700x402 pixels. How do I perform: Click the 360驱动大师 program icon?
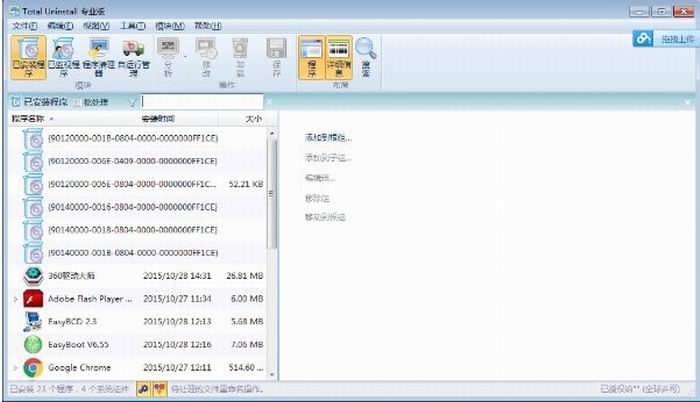tap(33, 276)
